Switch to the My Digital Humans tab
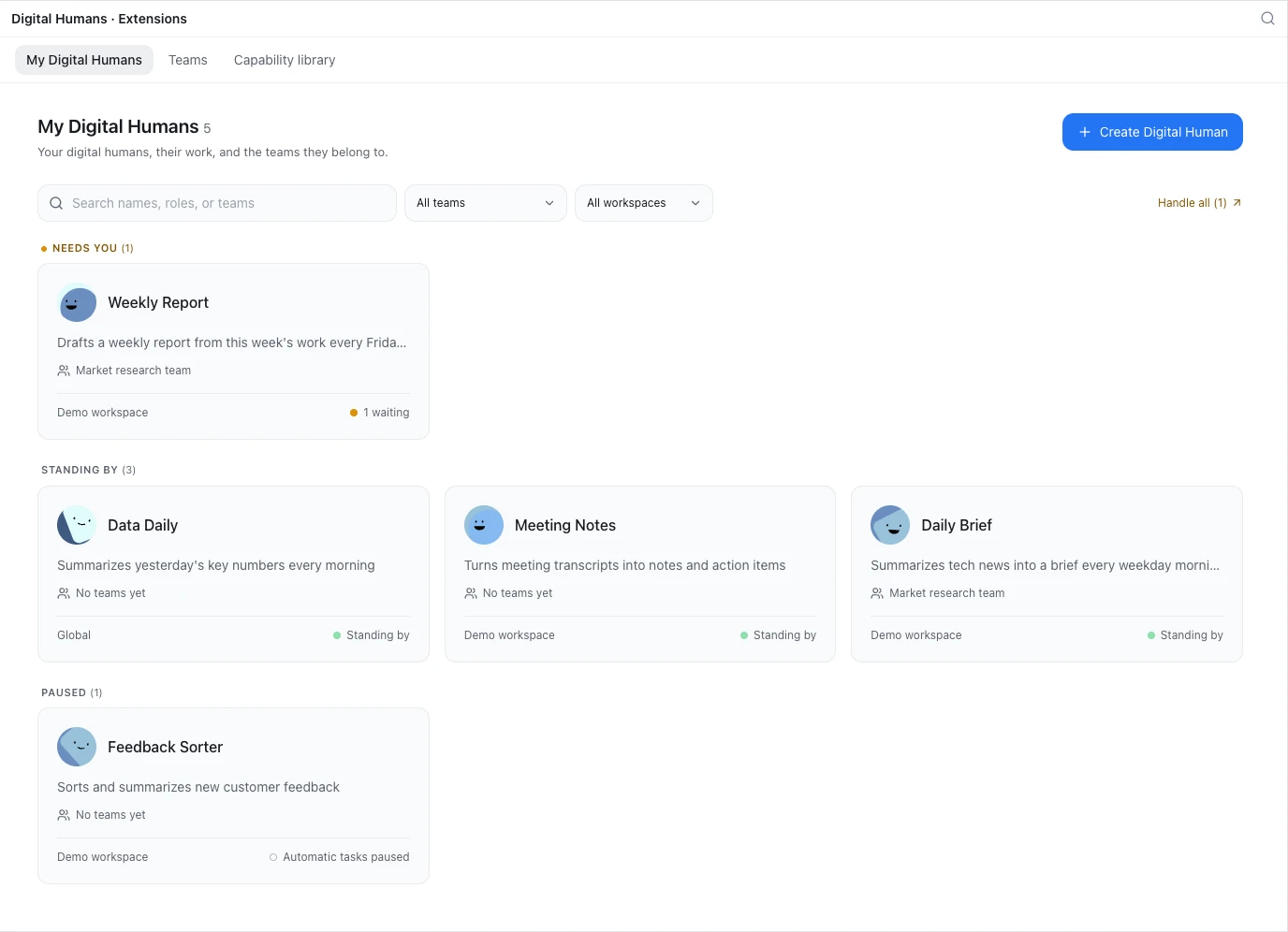 pos(84,60)
